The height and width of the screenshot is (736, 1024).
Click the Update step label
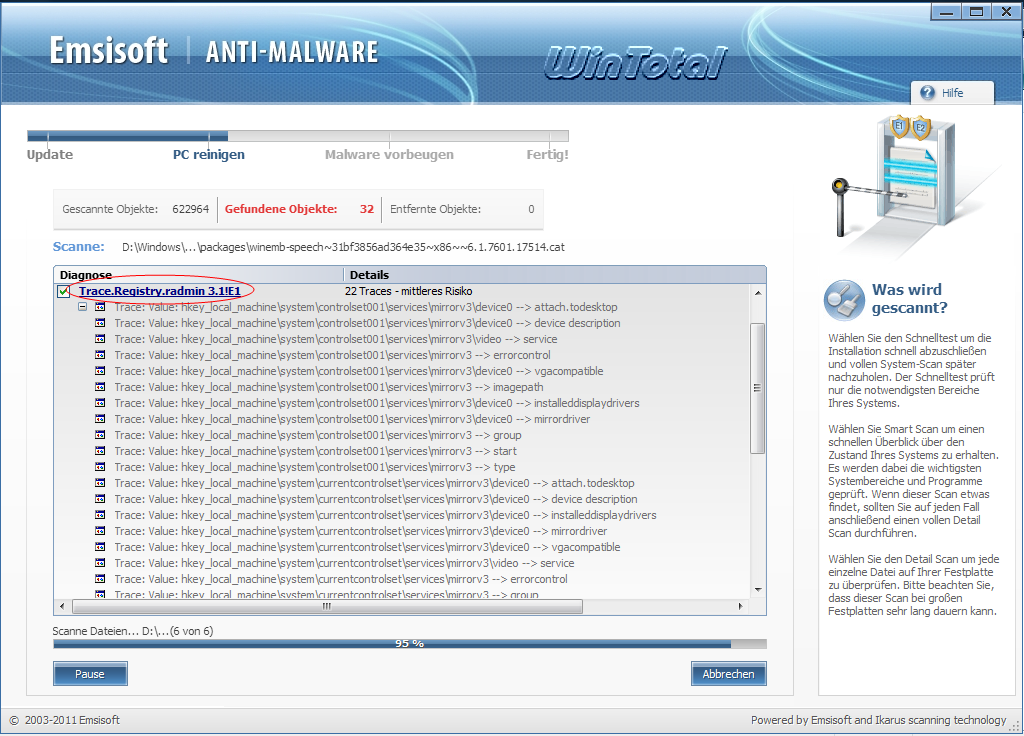[x=50, y=155]
